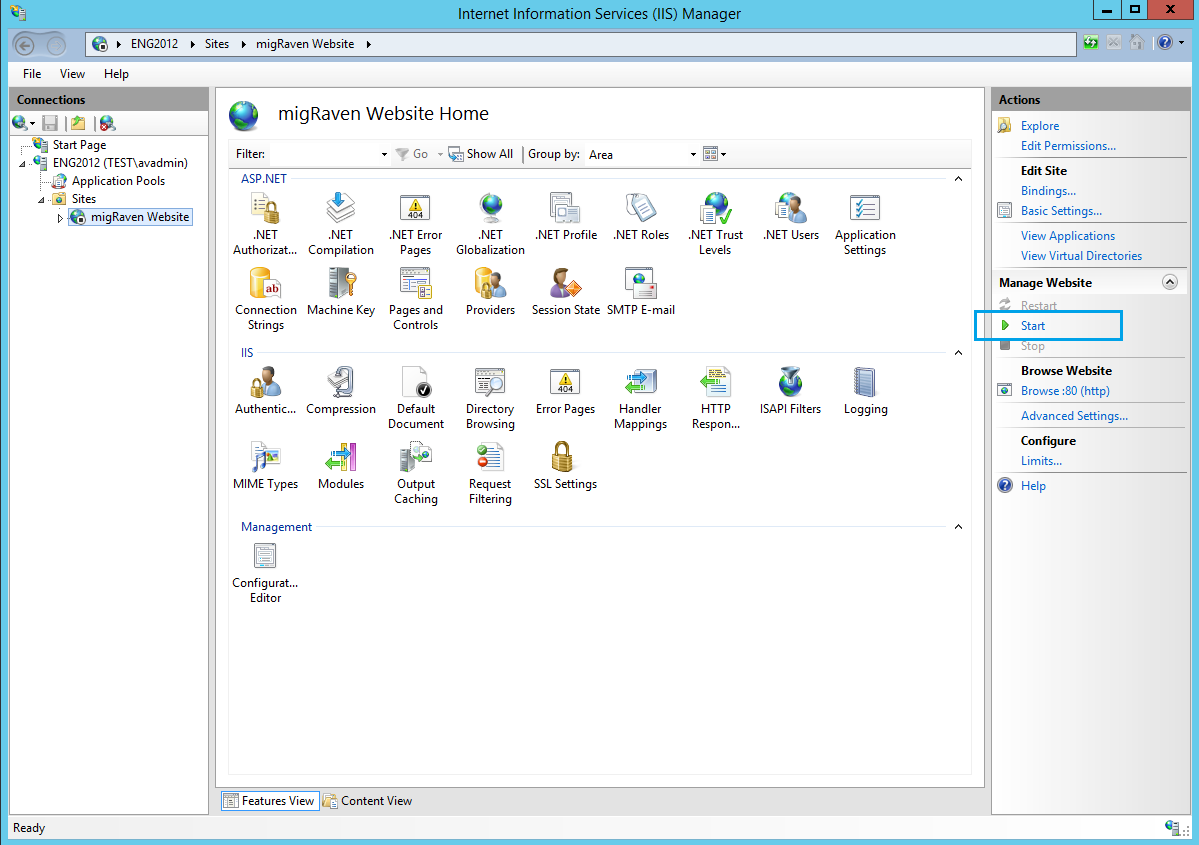The image size is (1199, 845).
Task: Open the Handler Mappings feature
Action: click(x=640, y=398)
